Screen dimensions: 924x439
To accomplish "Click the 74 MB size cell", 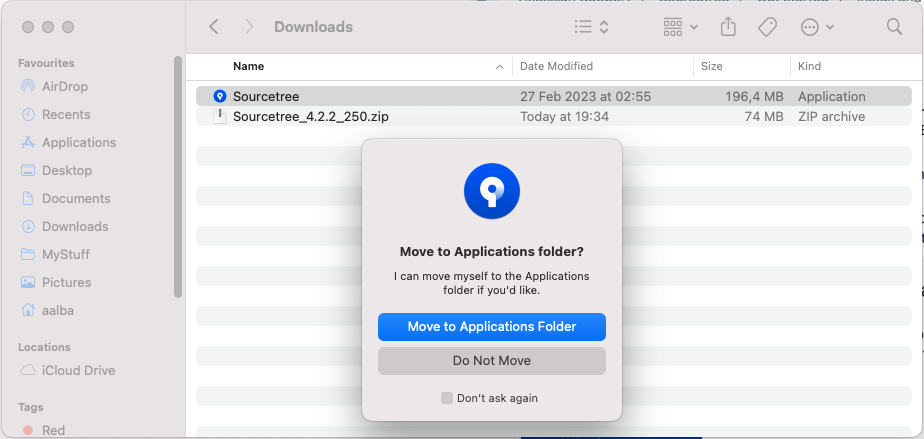I will pos(764,117).
